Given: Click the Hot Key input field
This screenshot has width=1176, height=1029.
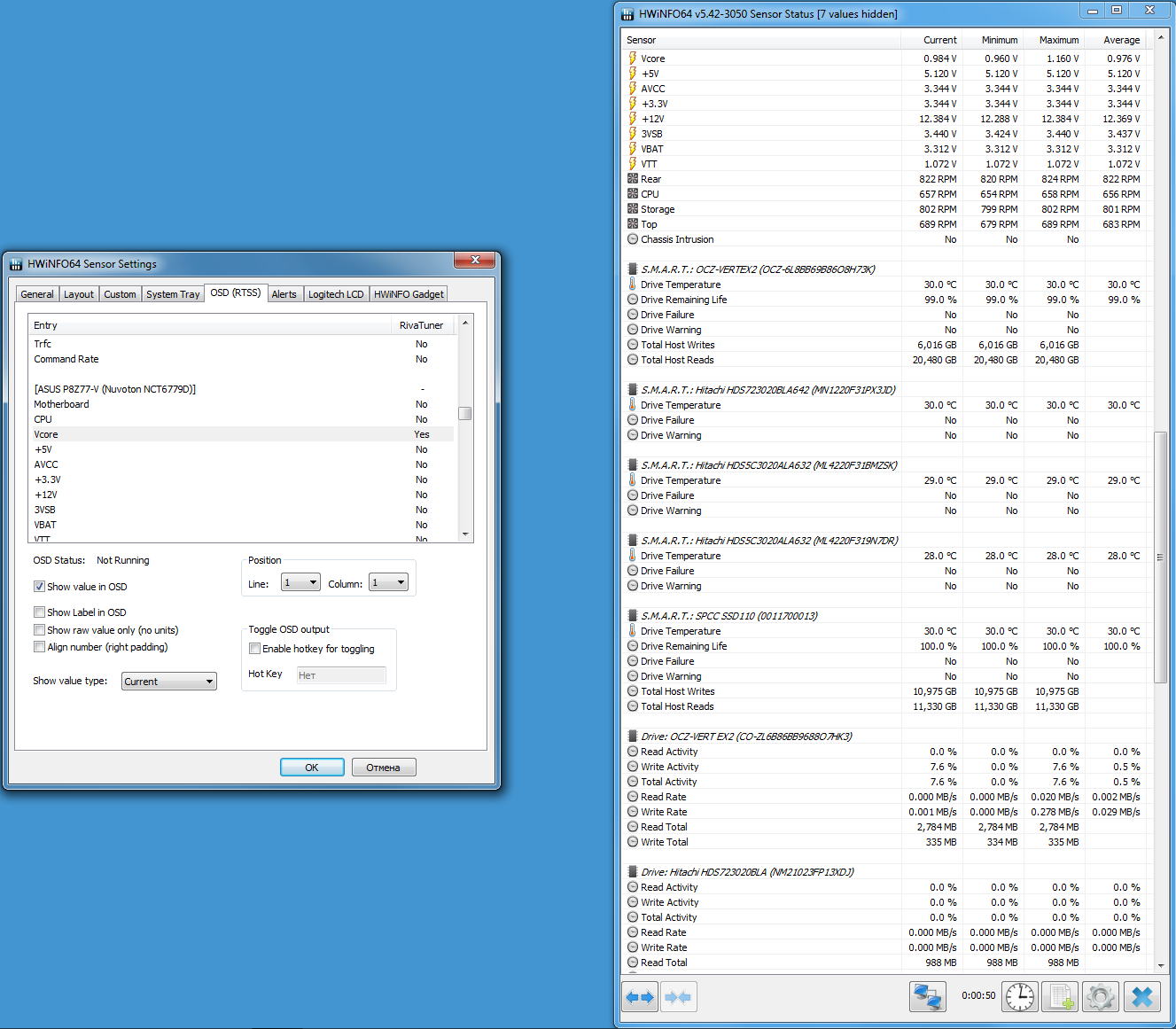Looking at the screenshot, I should 341,675.
